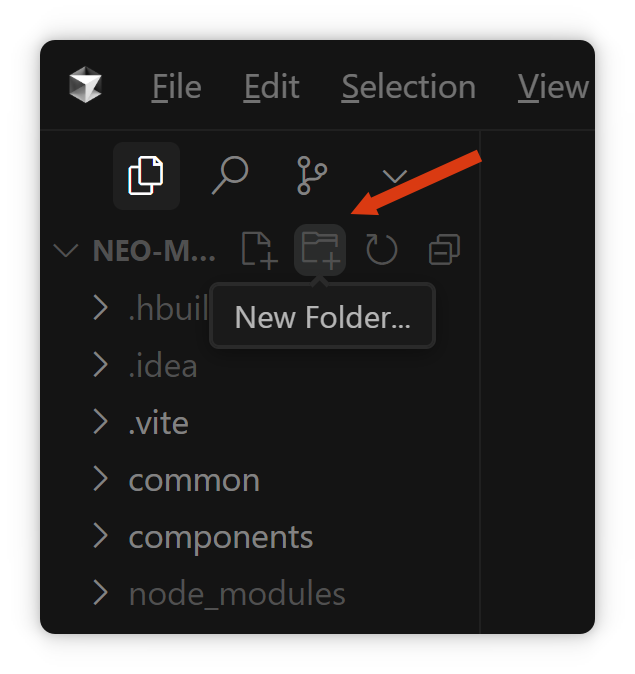Click the Collapse Folders icon

pos(445,249)
